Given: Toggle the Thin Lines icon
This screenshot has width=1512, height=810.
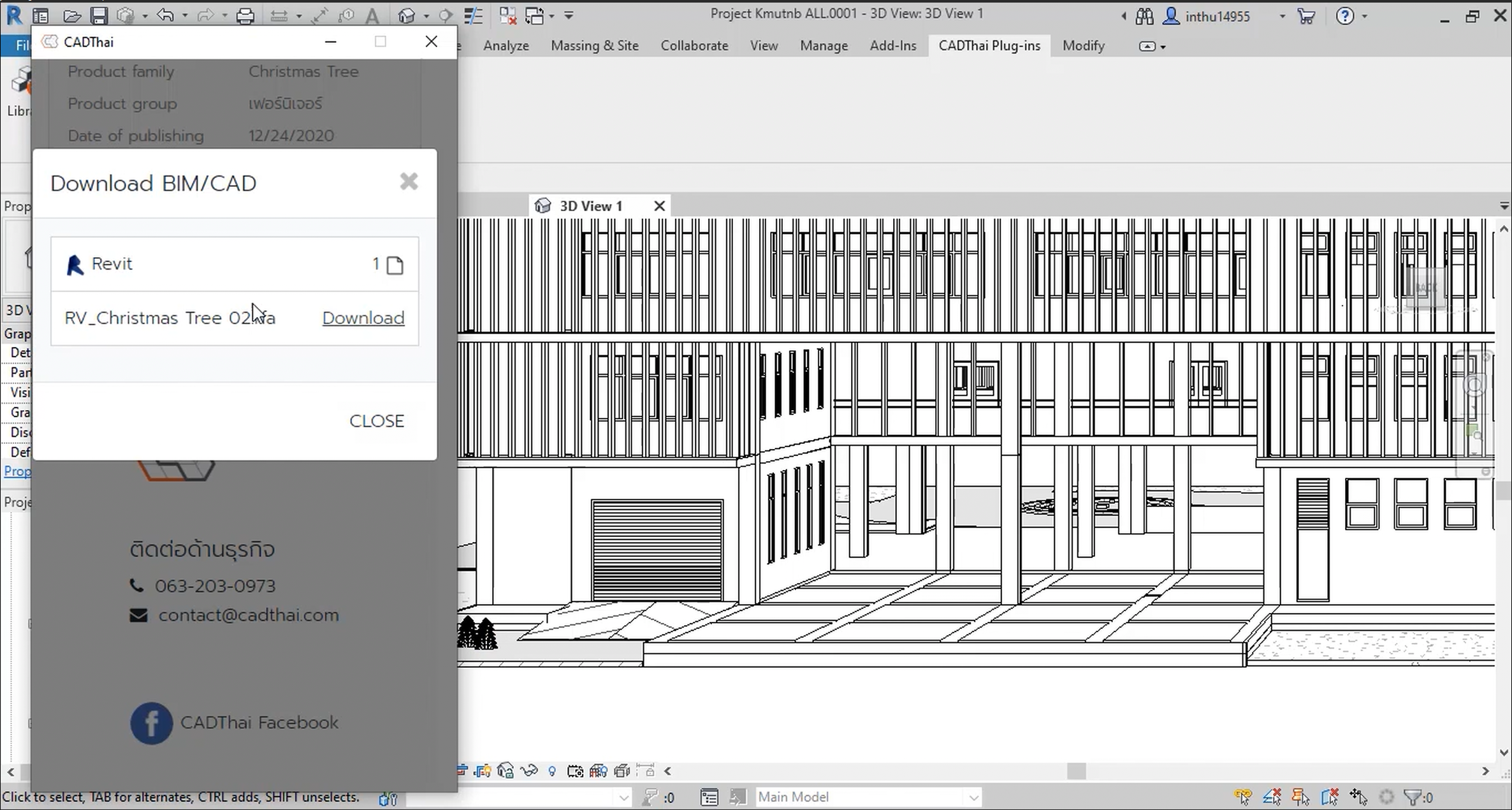Looking at the screenshot, I should click(x=473, y=16).
